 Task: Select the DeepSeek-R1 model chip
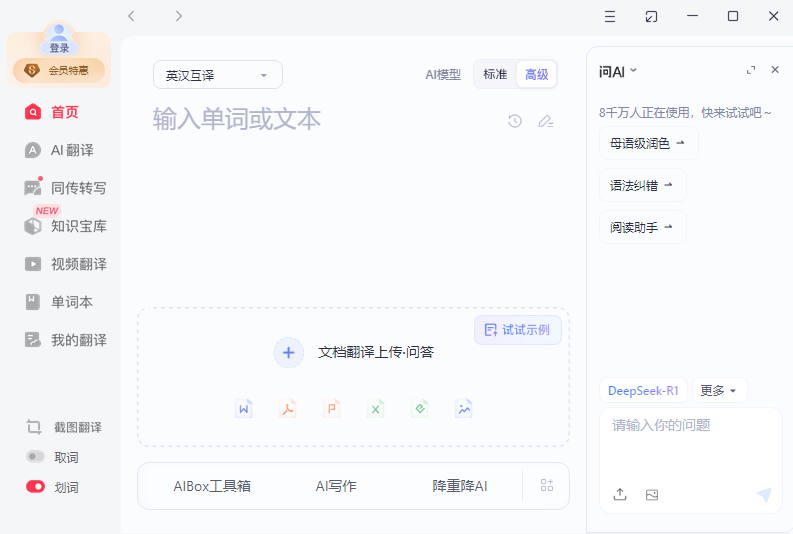(643, 390)
